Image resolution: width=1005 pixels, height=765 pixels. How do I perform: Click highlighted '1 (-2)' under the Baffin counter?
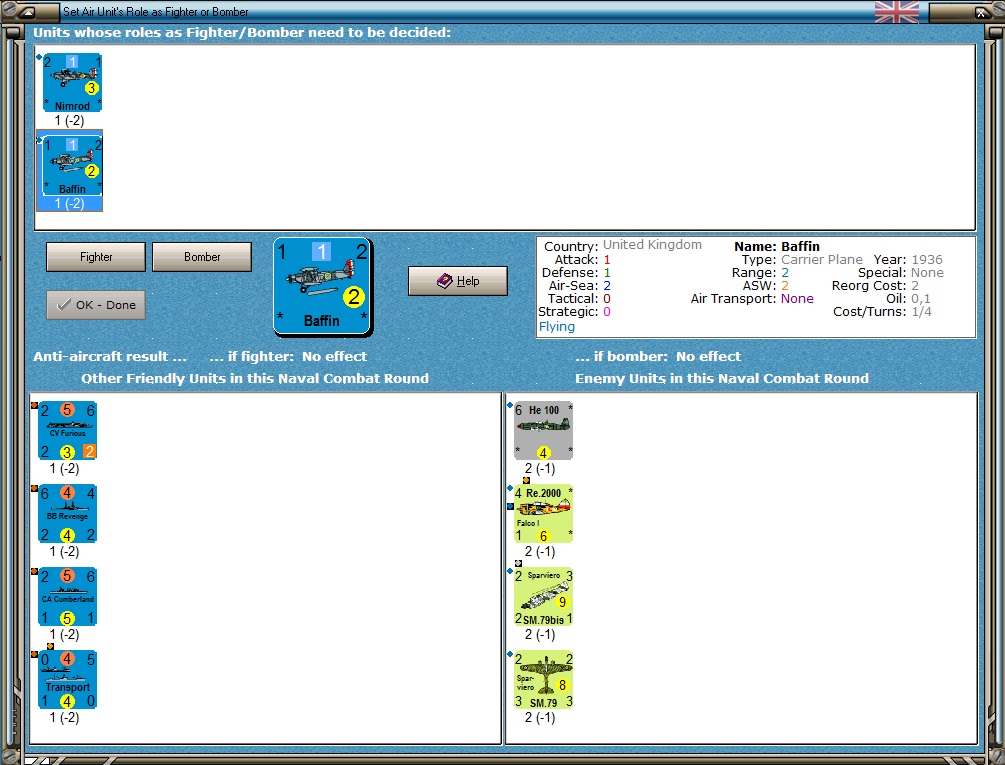click(x=69, y=204)
